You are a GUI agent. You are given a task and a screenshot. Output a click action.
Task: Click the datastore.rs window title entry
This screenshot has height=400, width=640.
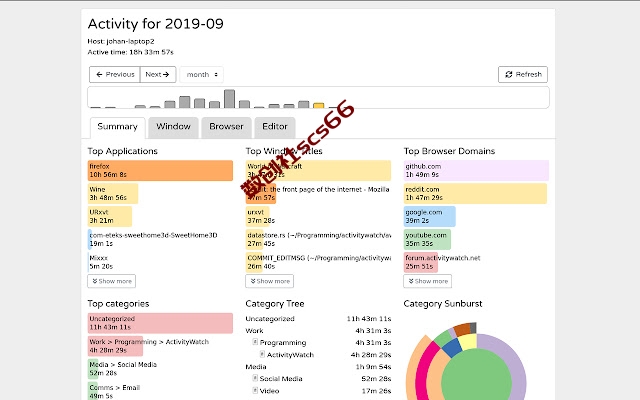[318, 239]
